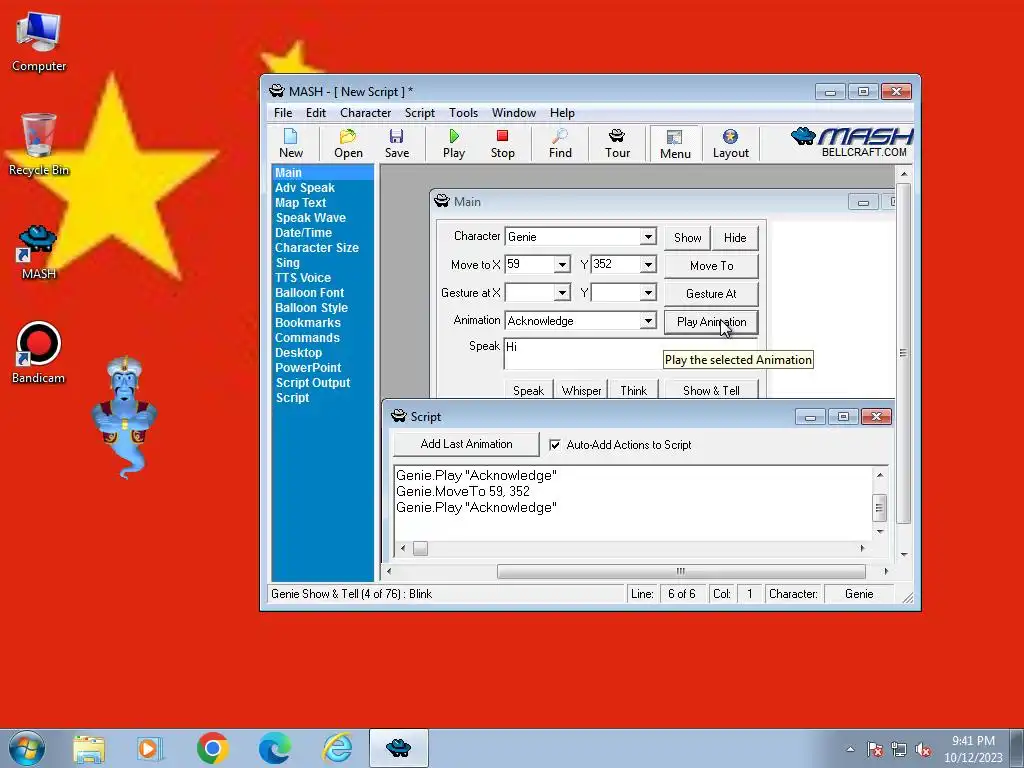Click the Speak button
The image size is (1024, 768).
pyautogui.click(x=528, y=390)
